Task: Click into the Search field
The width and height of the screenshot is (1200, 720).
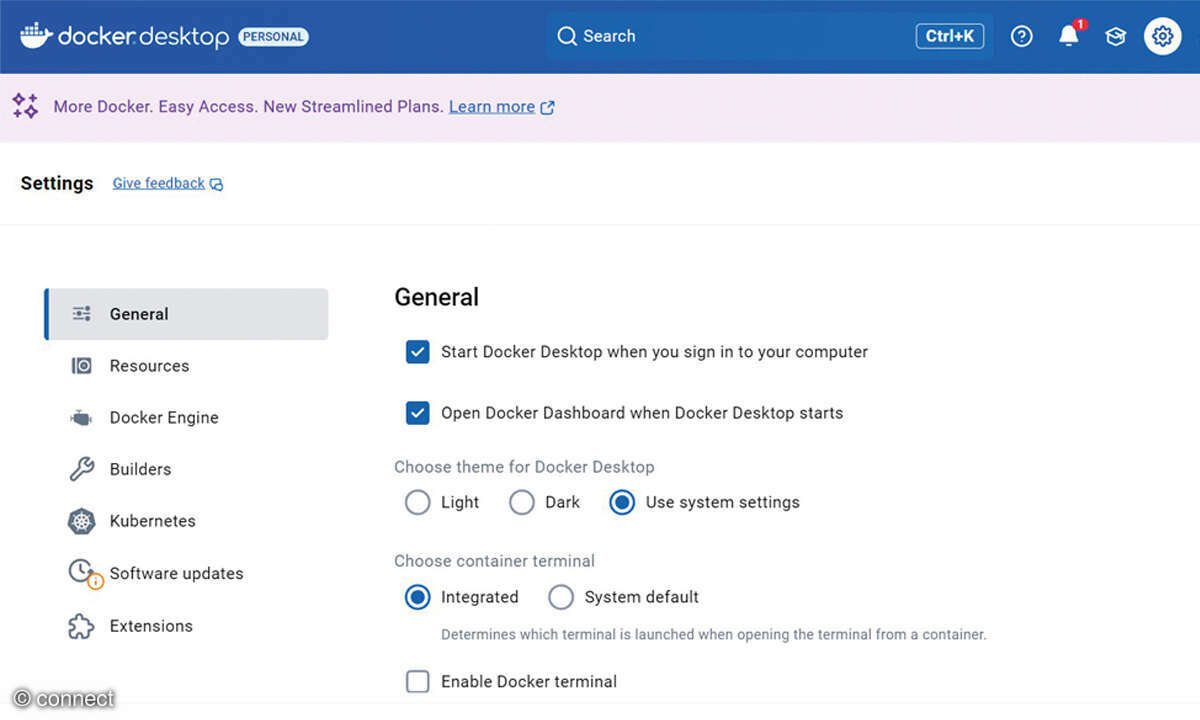Action: coord(770,36)
